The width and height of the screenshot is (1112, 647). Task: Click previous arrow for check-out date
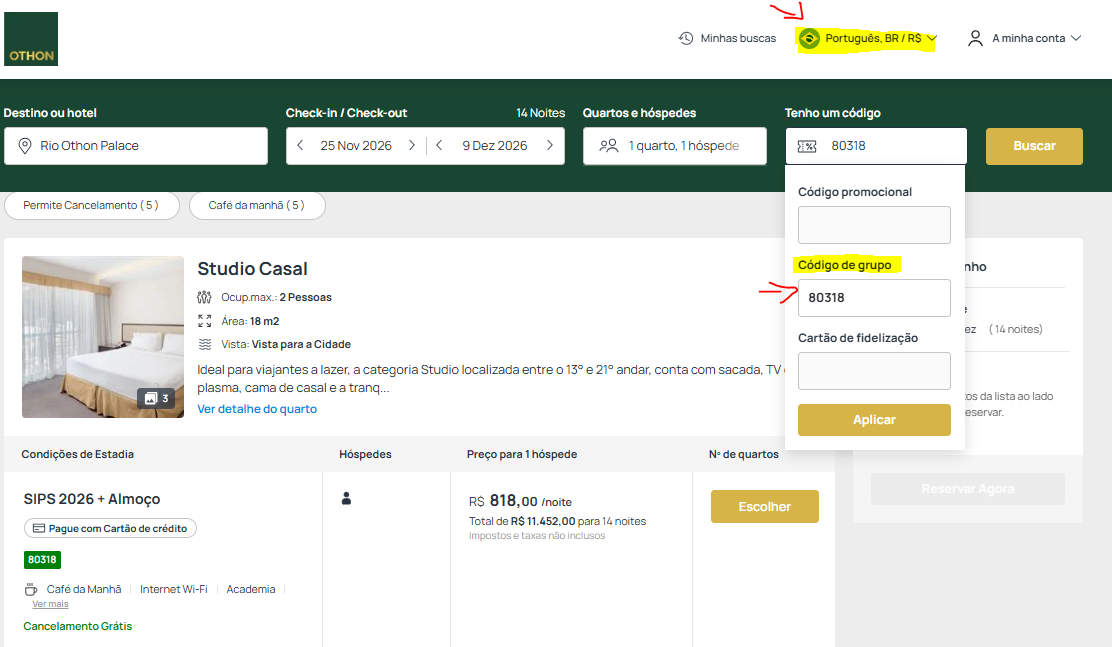[439, 146]
